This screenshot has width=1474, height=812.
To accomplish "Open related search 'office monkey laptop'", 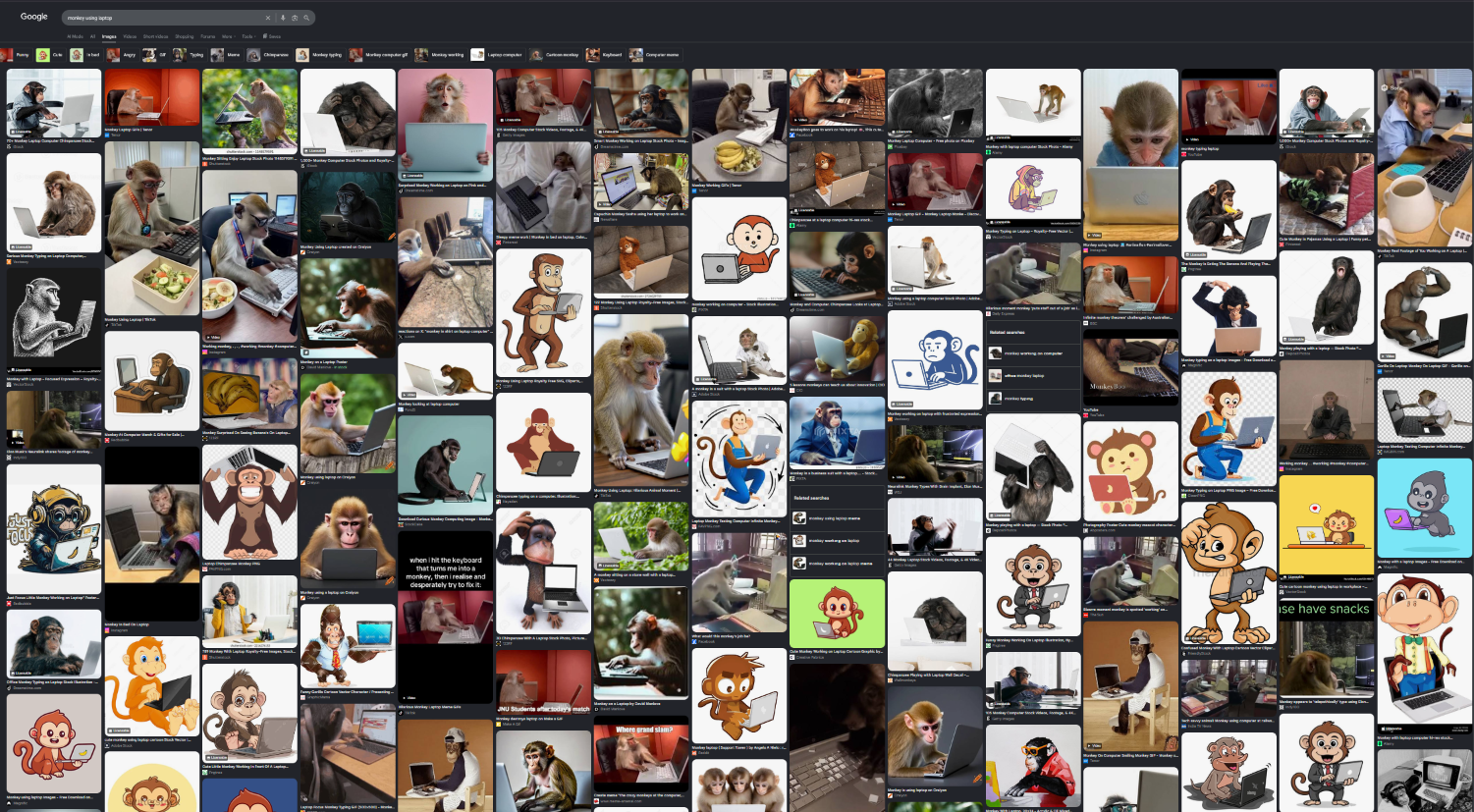I will coord(1032,376).
